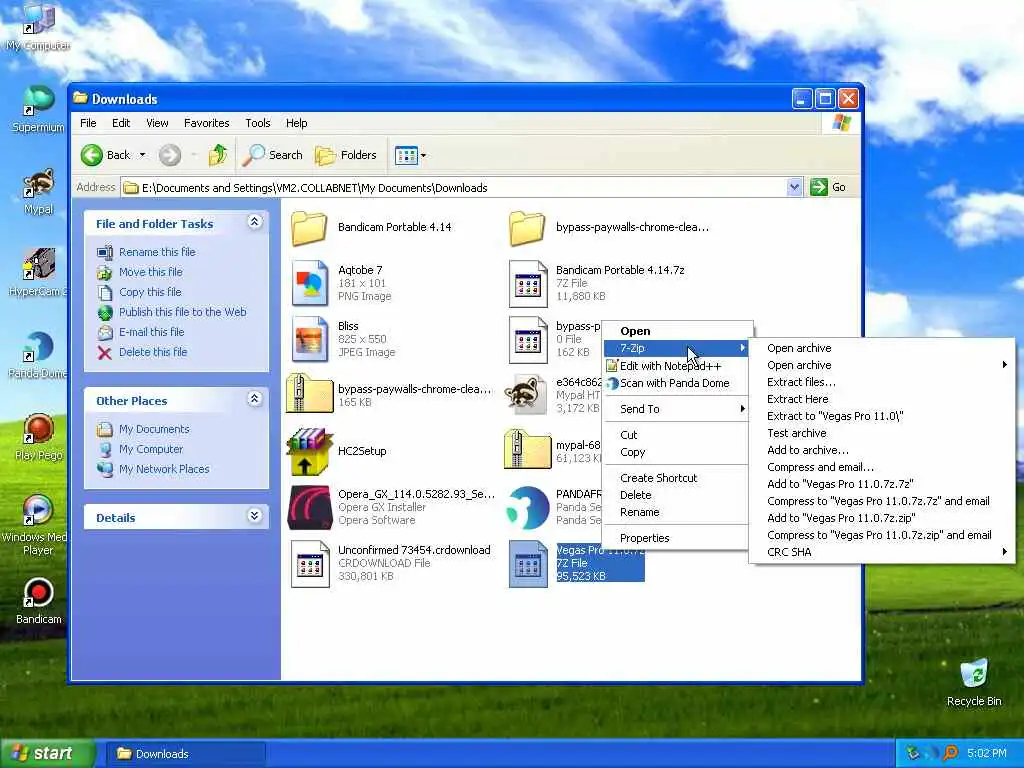Click Copy this file link
This screenshot has height=768, width=1024.
point(150,292)
